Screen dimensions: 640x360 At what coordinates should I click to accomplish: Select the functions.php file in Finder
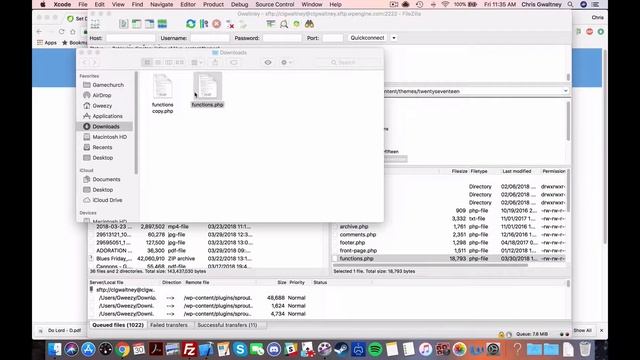[x=207, y=91]
